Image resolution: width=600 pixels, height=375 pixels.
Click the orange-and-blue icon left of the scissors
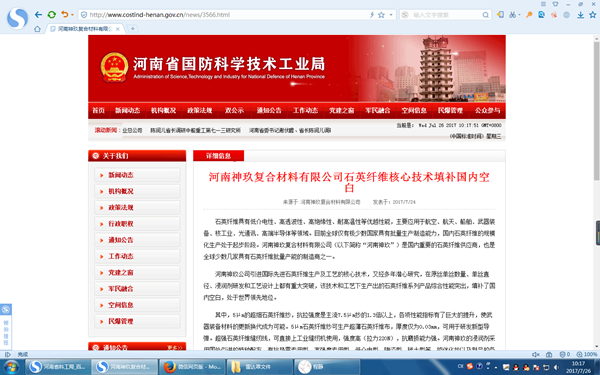click(500, 15)
